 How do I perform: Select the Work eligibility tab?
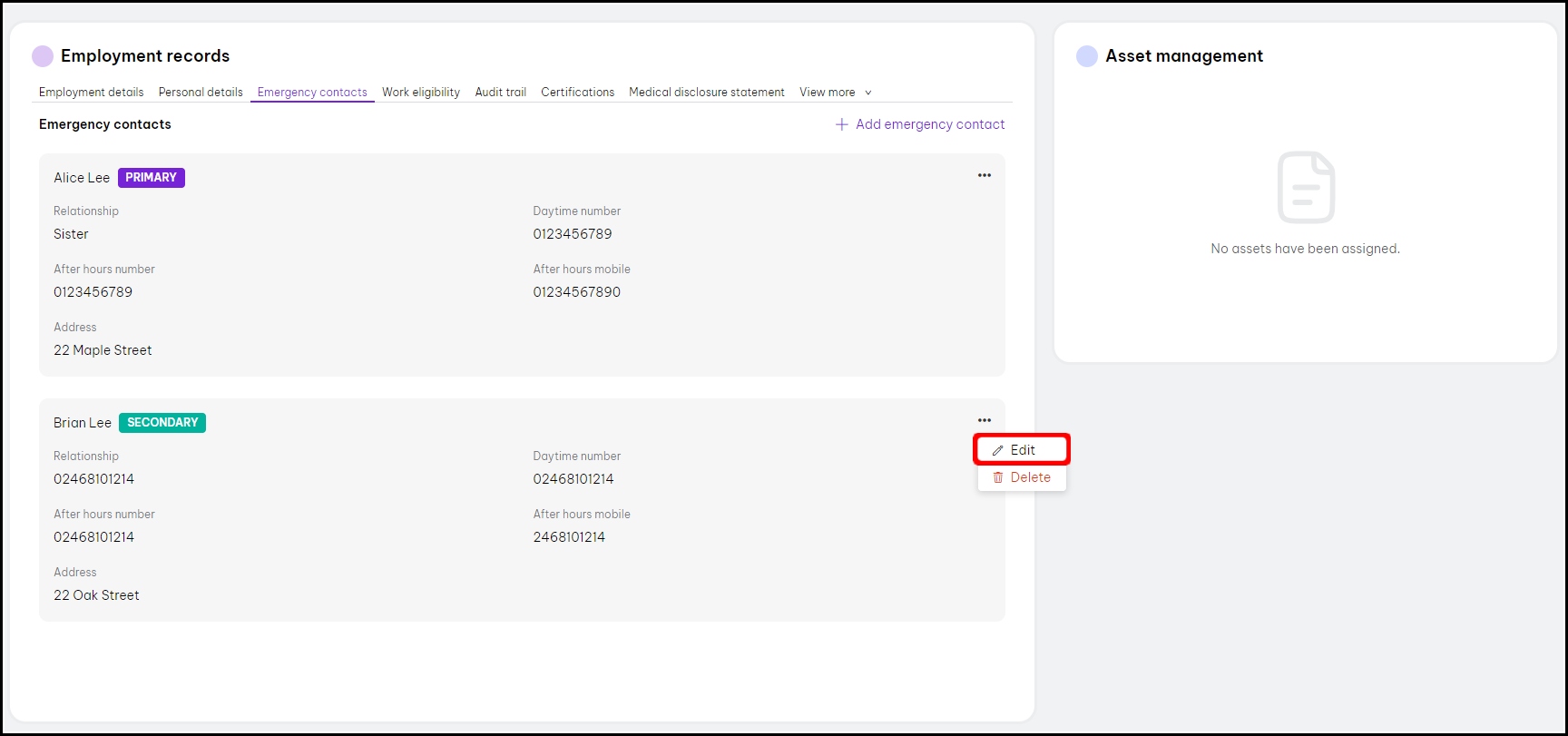tap(420, 93)
